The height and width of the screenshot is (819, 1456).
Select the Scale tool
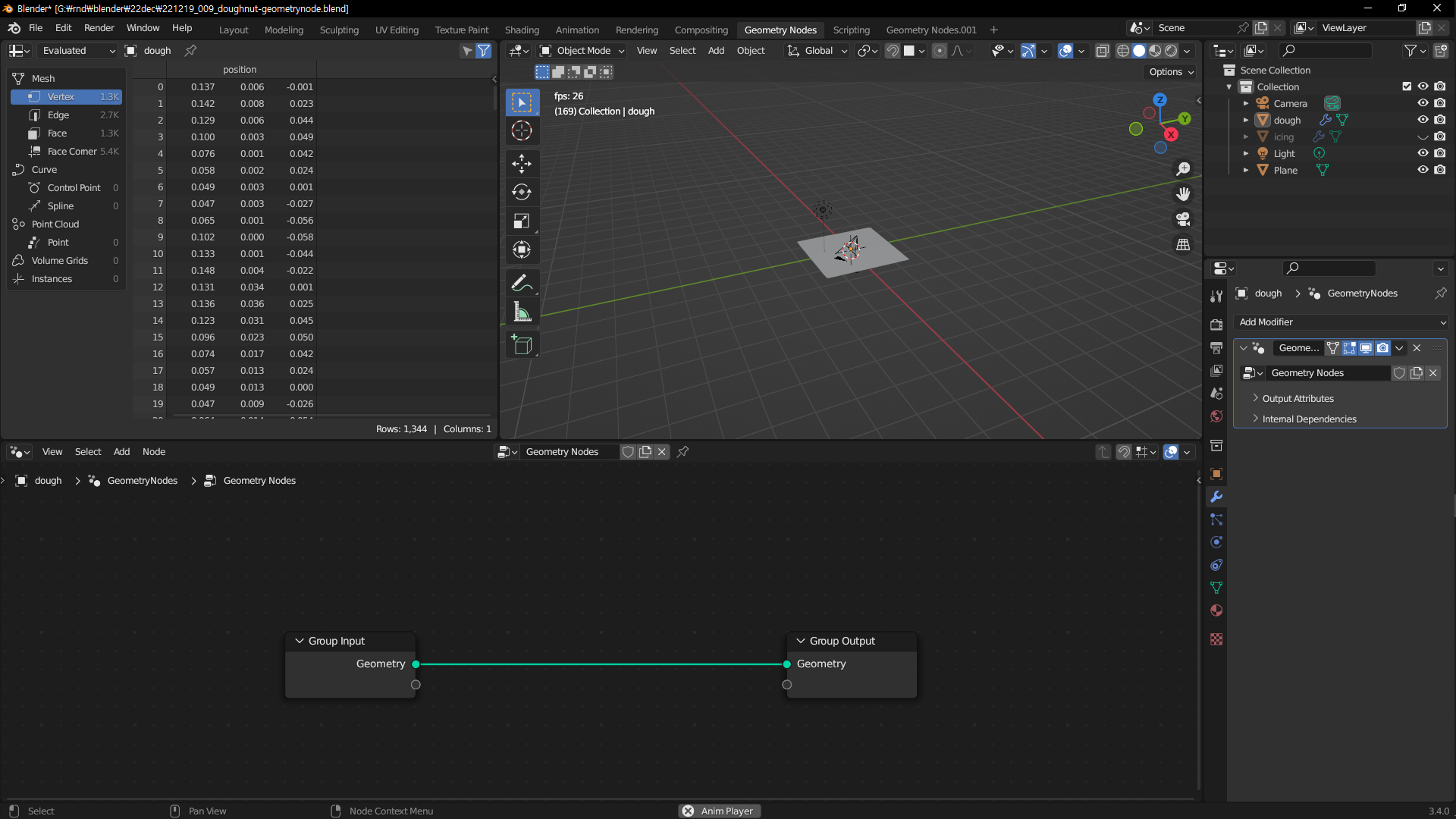[522, 221]
